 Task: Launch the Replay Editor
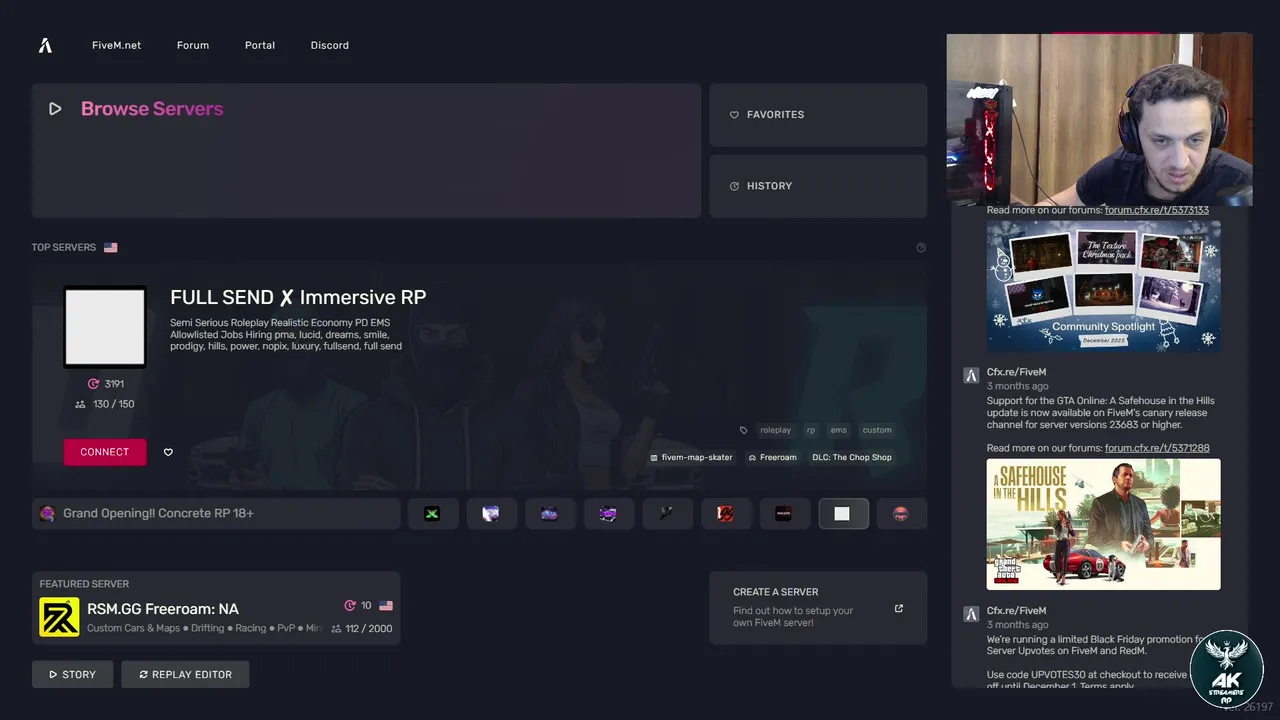pyautogui.click(x=185, y=674)
